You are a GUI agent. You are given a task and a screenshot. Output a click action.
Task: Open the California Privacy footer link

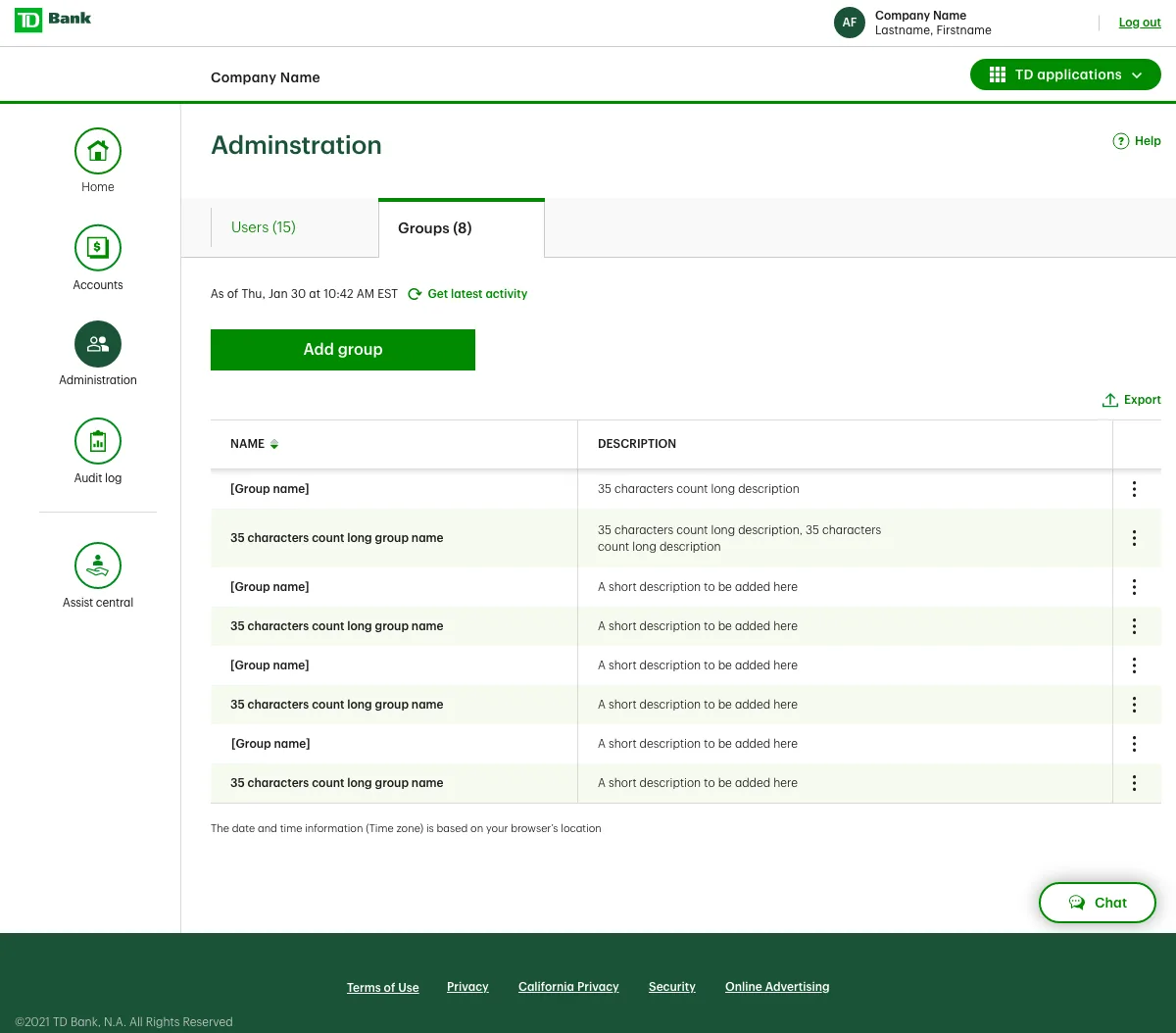point(568,987)
